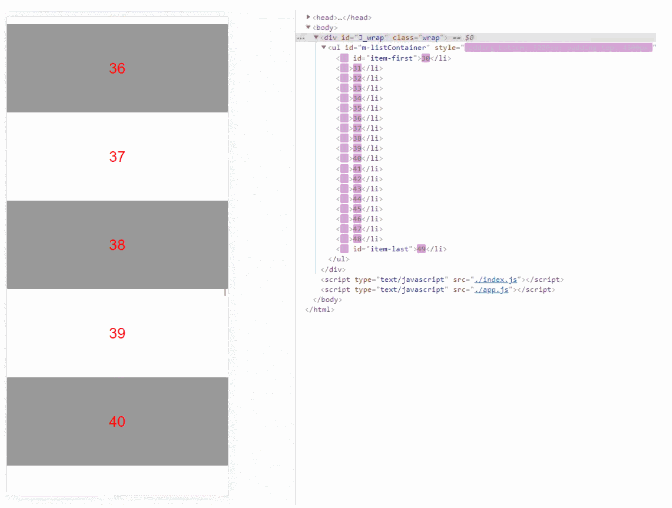672x508 pixels.
Task: Select the li row containing 48
Action: pyautogui.click(x=359, y=239)
